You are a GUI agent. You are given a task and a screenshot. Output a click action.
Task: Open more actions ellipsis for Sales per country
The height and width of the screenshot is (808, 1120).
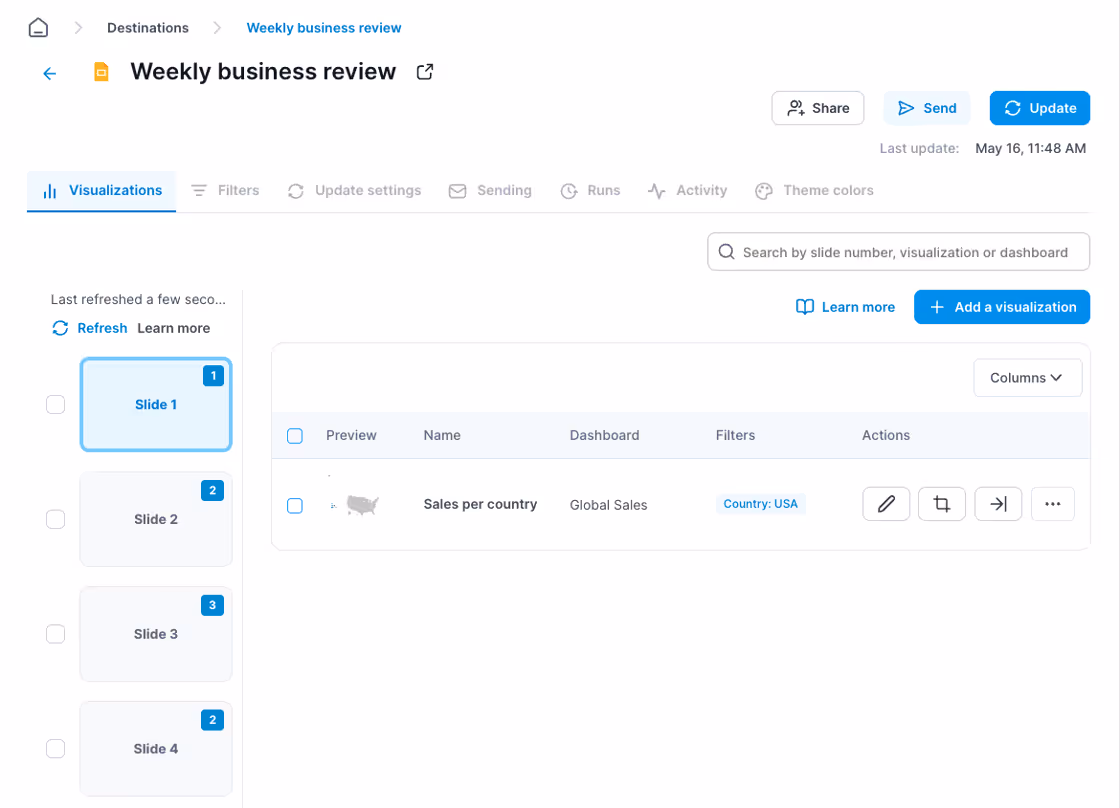pos(1052,504)
